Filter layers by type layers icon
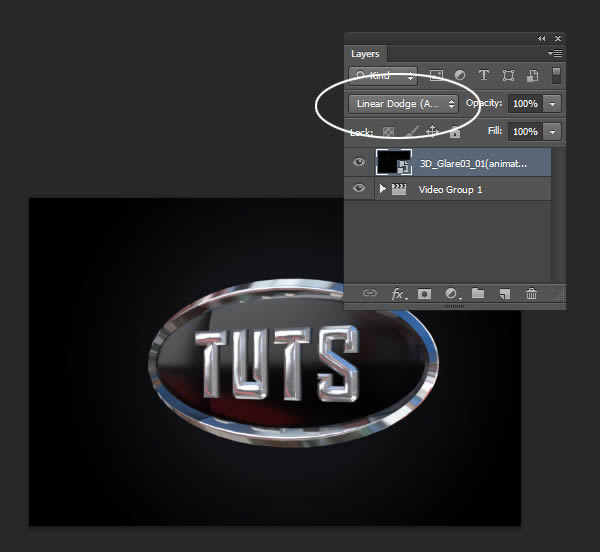 (484, 75)
